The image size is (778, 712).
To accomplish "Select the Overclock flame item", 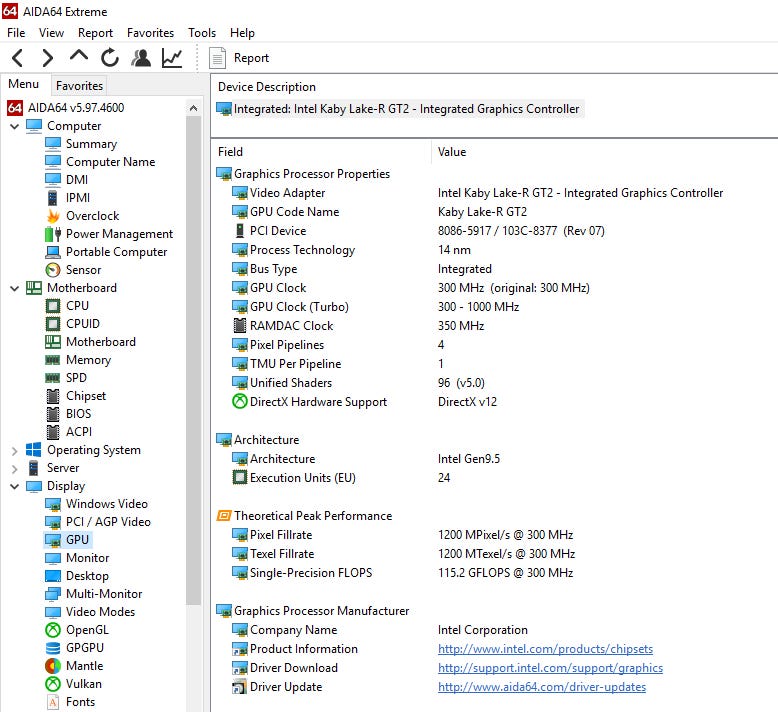I will pos(91,216).
